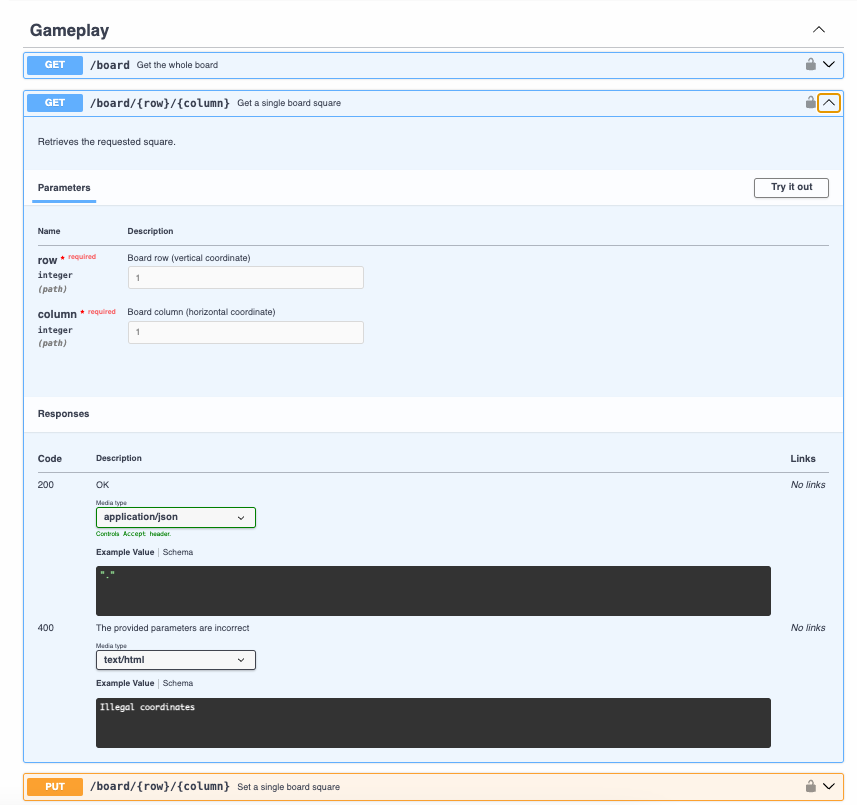Open authorization lock on the PUT endpoint
This screenshot has height=805, width=857.
coord(811,786)
